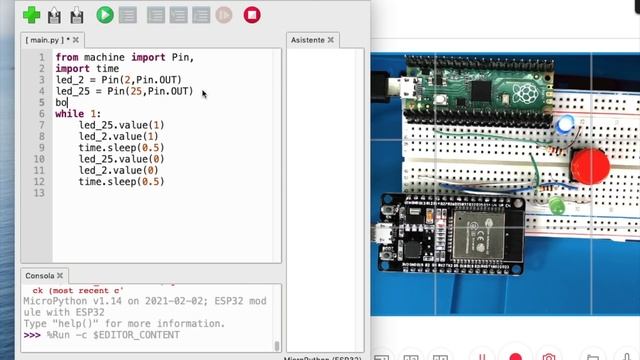Screen dimensions: 640x360
Task: Click console prompt '%Run -c $EDITOR_CONTENT'
Action: (113, 335)
